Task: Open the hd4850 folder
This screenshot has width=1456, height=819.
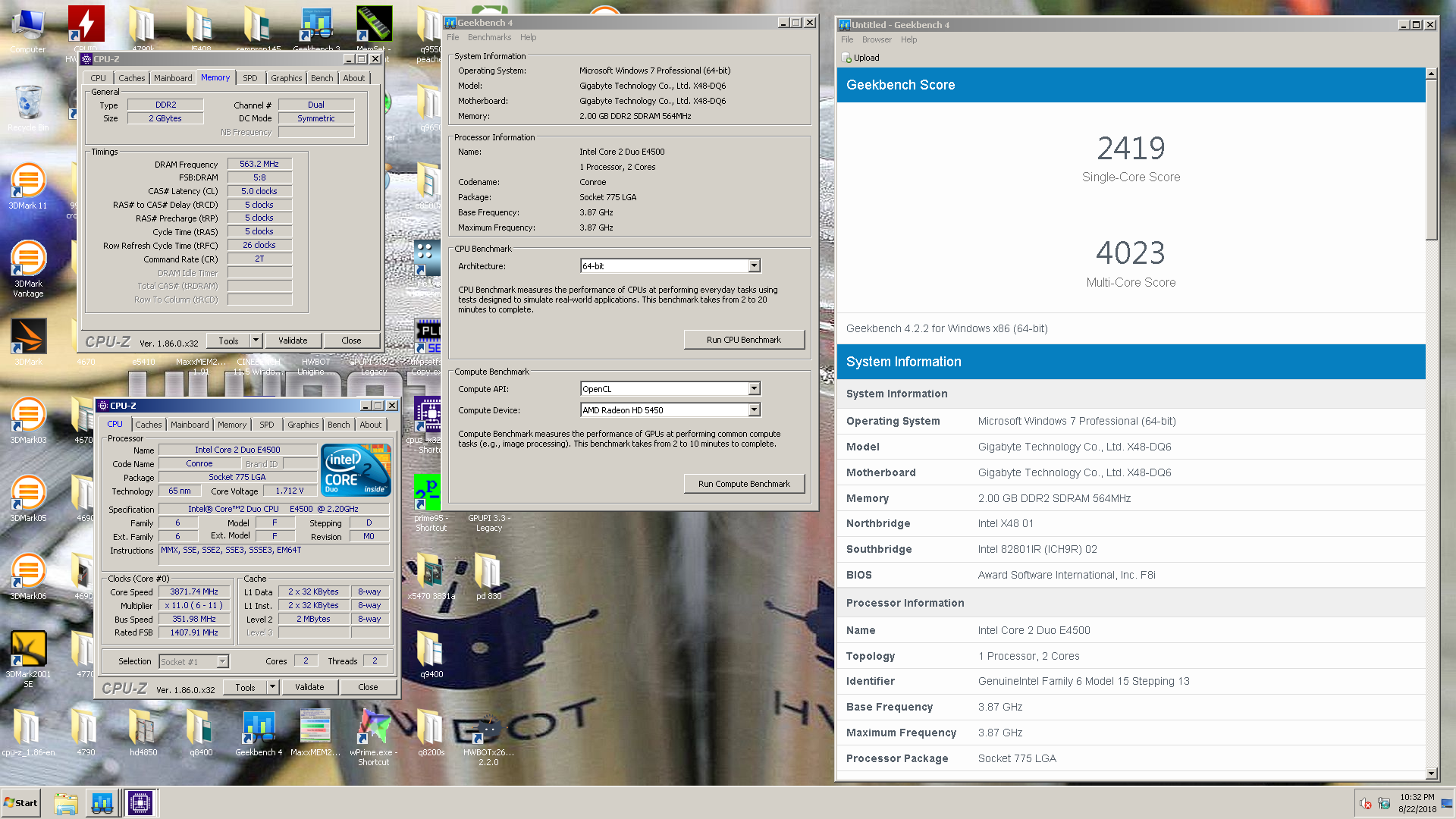Action: (x=143, y=733)
